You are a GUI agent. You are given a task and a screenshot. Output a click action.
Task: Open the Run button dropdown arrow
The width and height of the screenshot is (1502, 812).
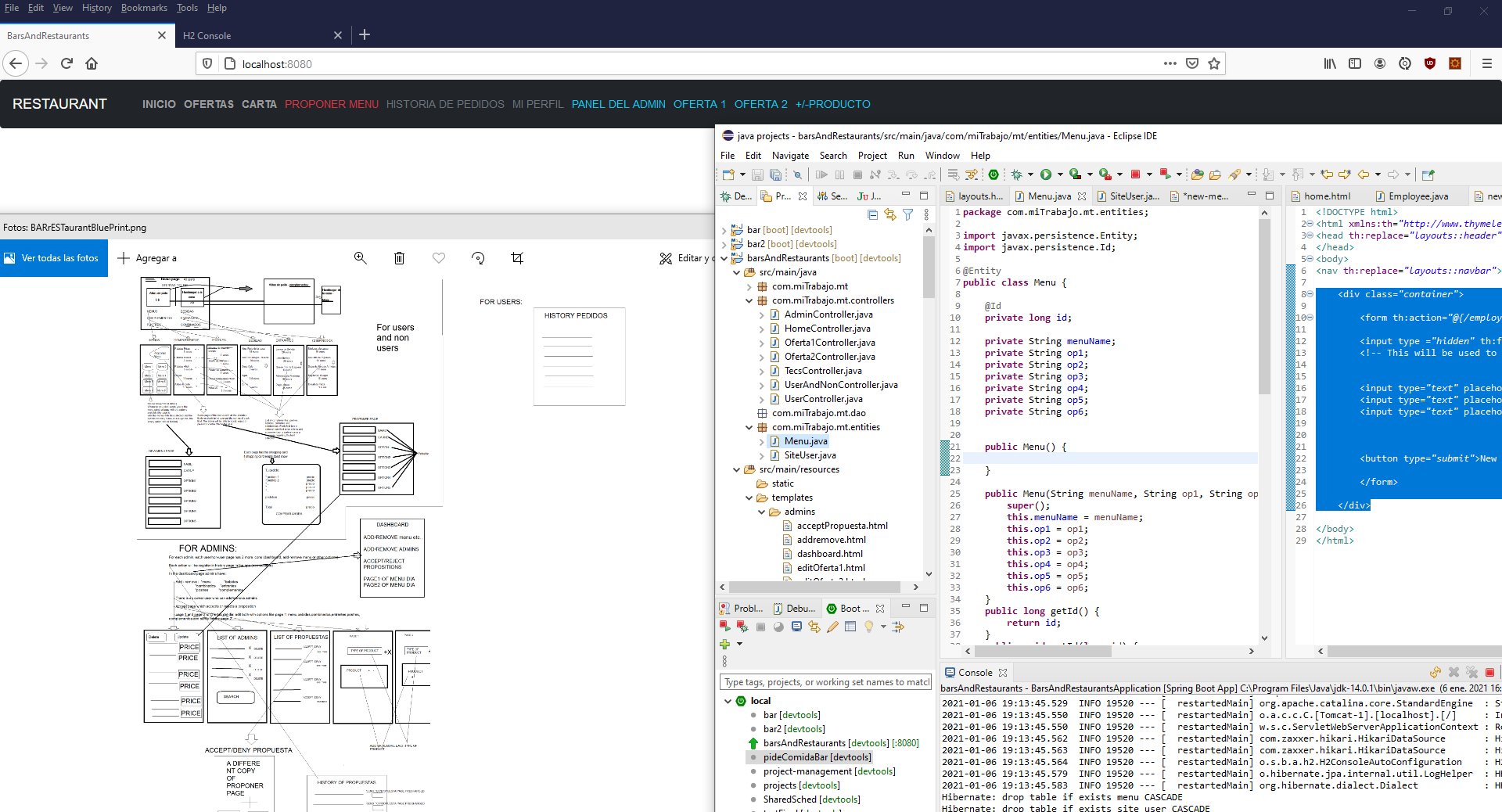click(1060, 174)
